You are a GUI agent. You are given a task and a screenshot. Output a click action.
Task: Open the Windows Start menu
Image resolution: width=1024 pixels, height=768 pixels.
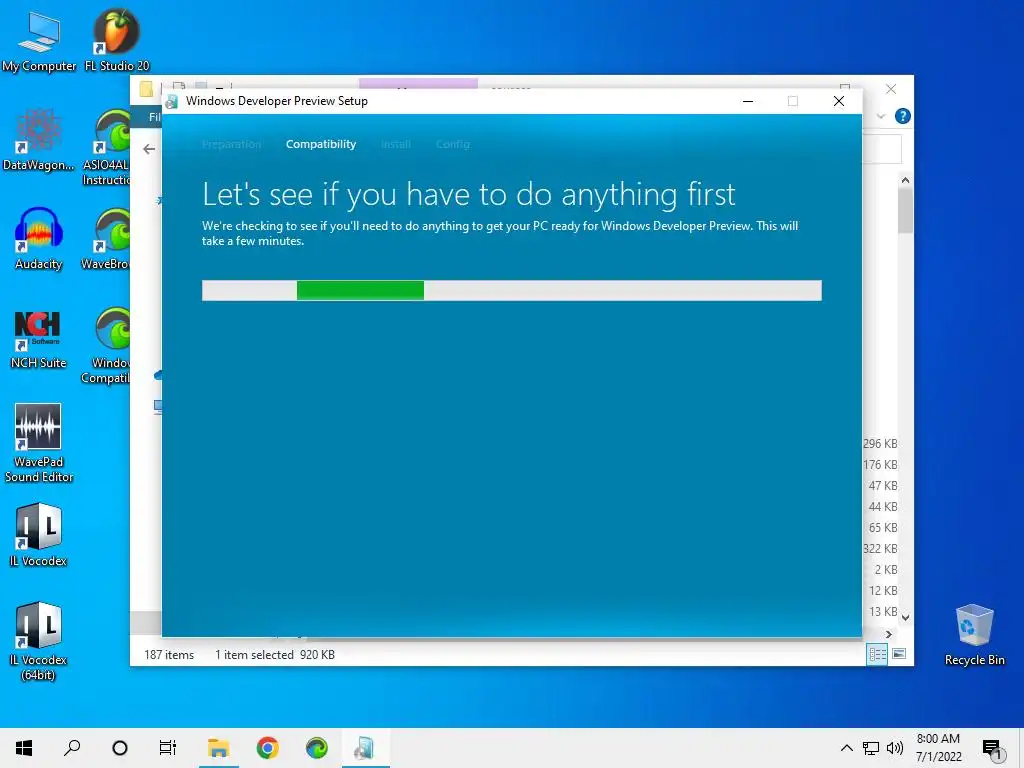(24, 748)
